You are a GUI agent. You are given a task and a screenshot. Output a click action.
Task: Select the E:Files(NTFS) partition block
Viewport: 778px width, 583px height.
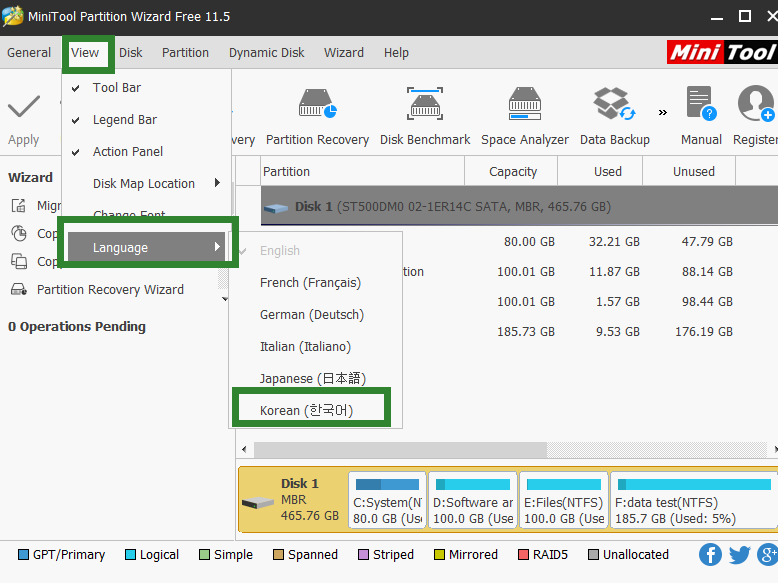click(x=564, y=500)
